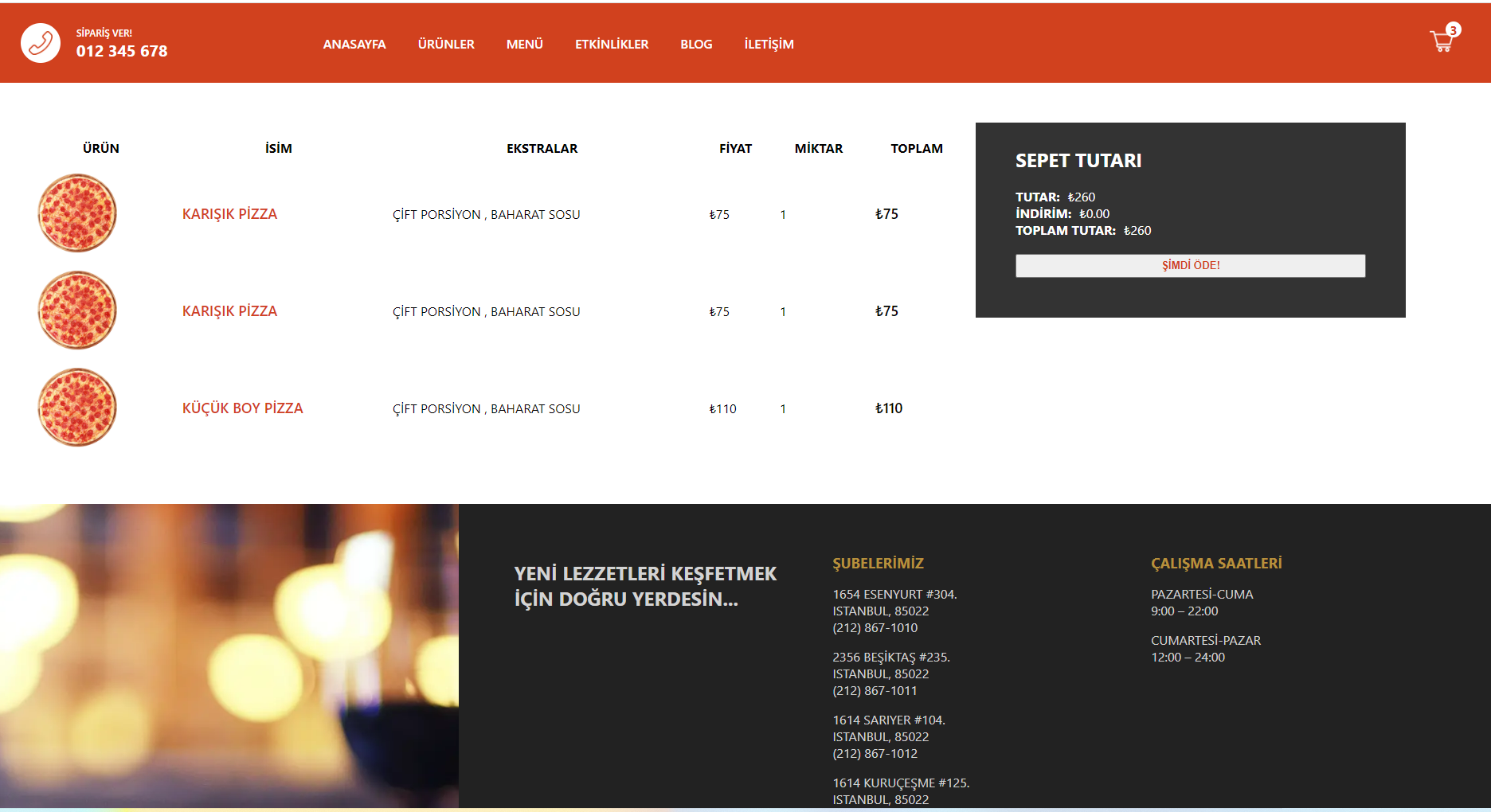Image resolution: width=1491 pixels, height=812 pixels.
Task: Click the ŞİMDİ ÖDE payment button
Action: (1190, 265)
